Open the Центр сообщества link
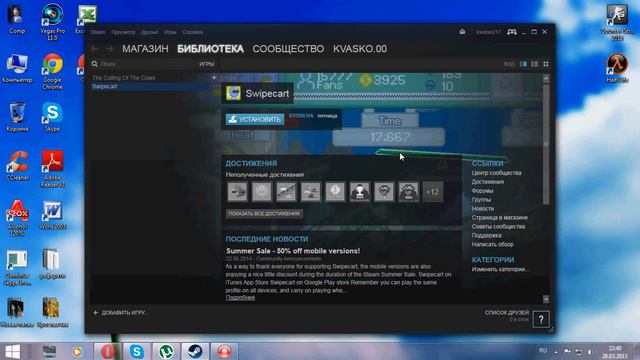Image resolution: width=640 pixels, height=360 pixels. [x=496, y=173]
